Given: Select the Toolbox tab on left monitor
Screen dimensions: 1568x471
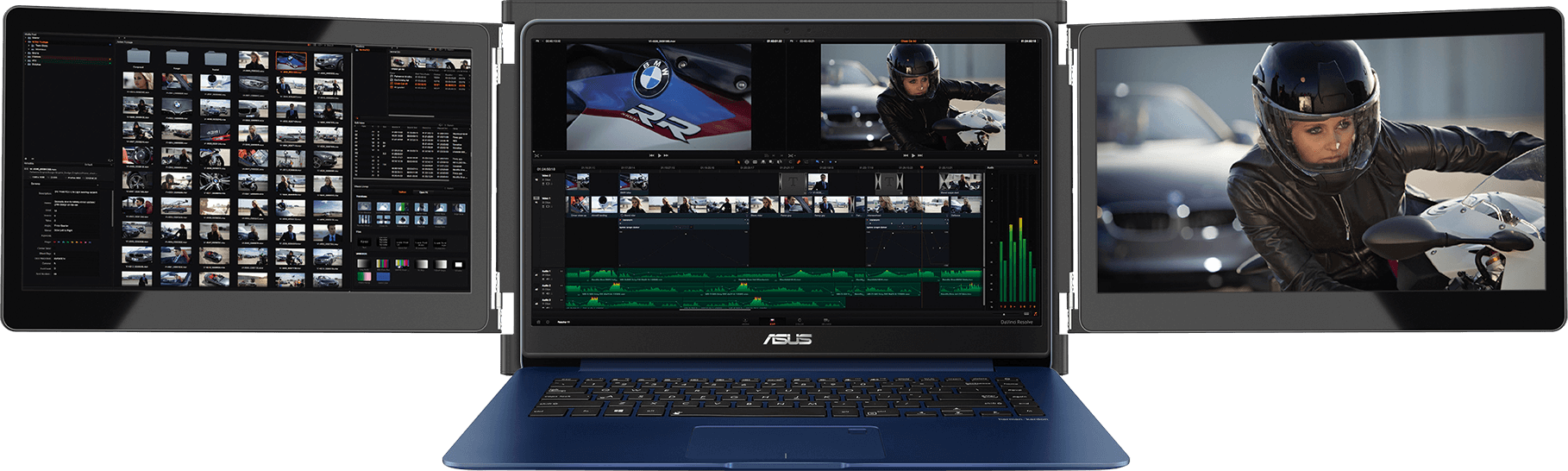Looking at the screenshot, I should click(402, 192).
